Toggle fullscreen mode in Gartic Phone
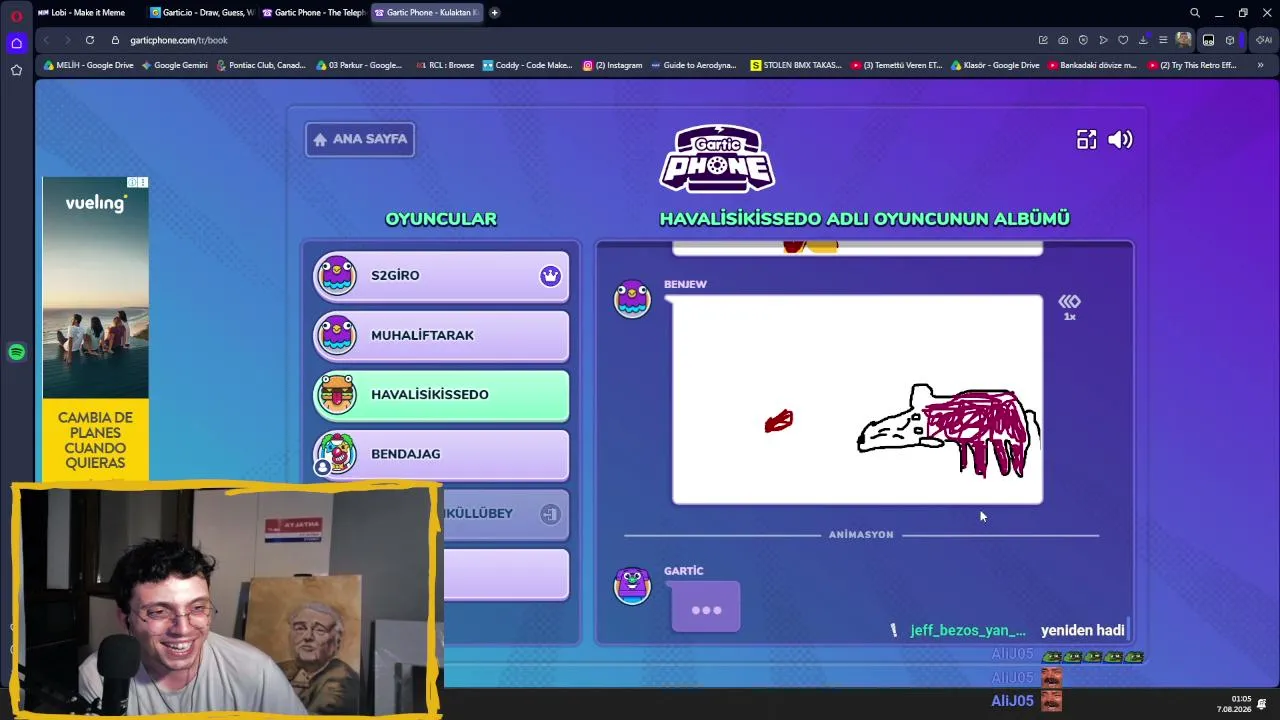 point(1086,140)
